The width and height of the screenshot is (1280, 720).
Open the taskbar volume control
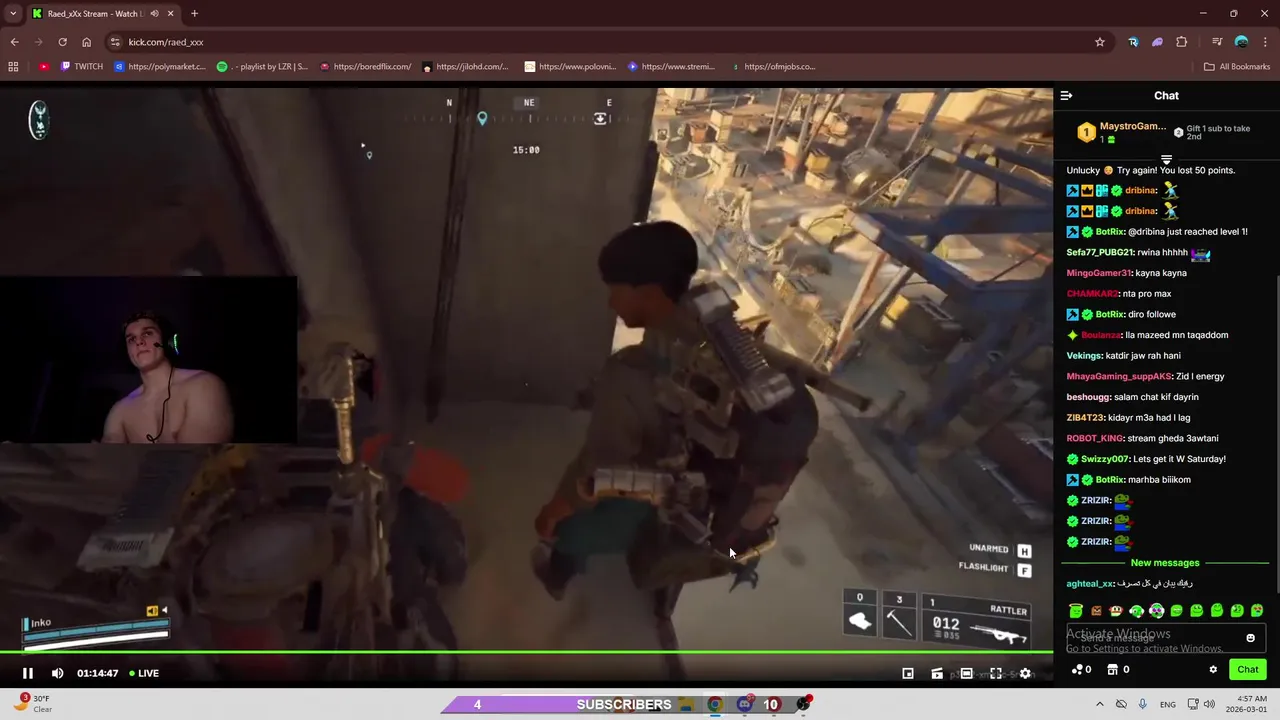point(1210,704)
